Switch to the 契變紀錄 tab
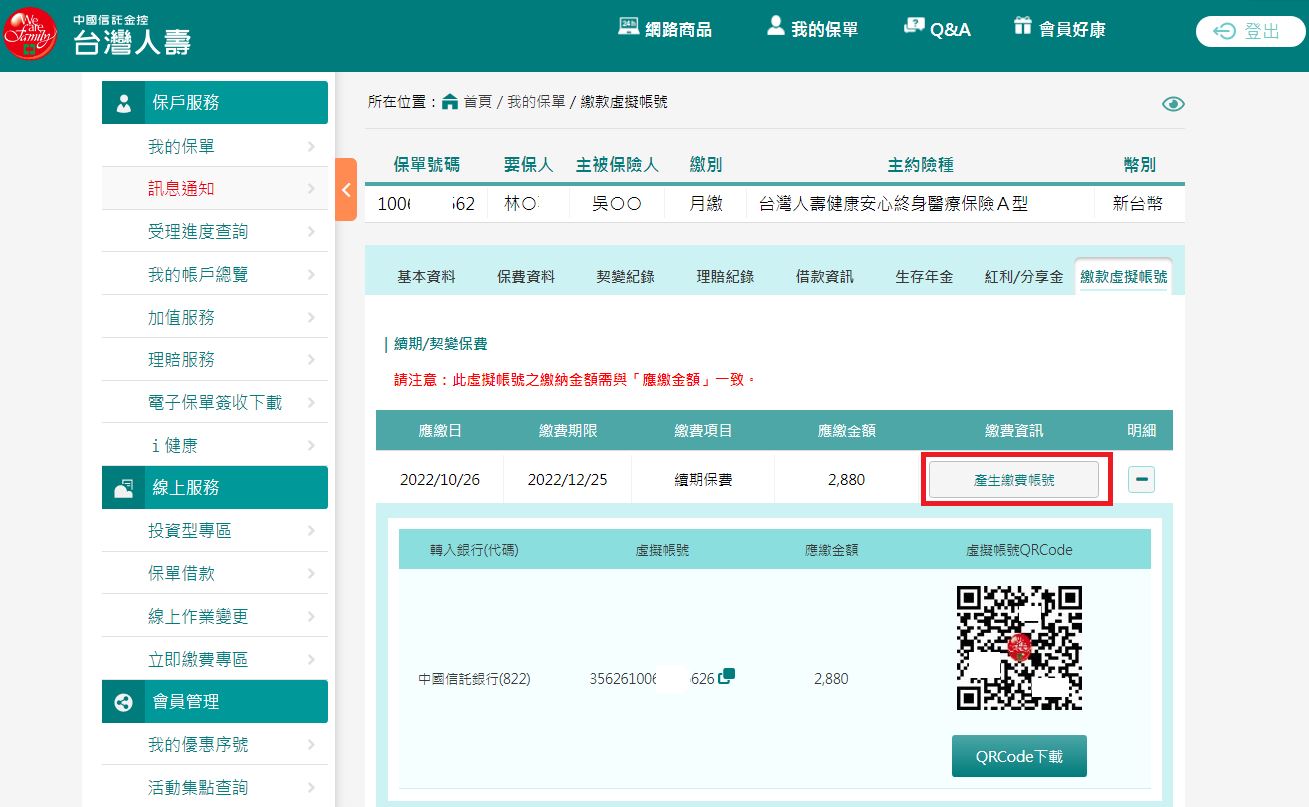 [626, 277]
